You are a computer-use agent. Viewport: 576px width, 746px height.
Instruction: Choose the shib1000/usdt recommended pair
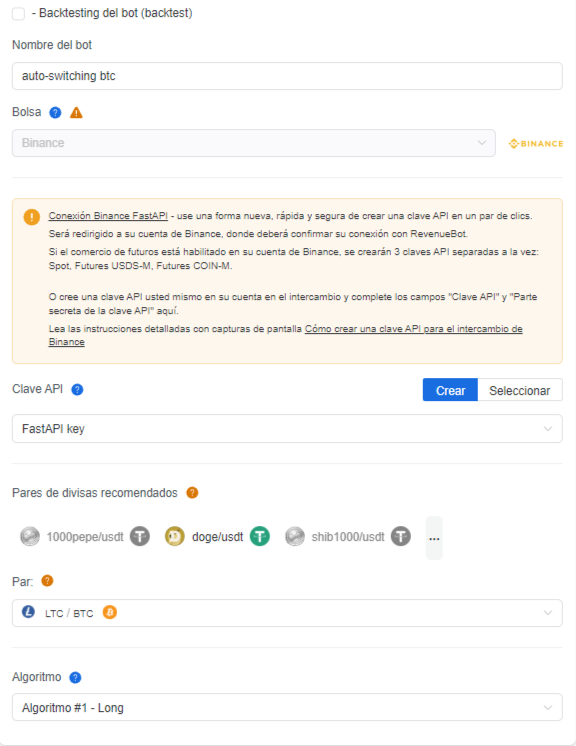coord(348,537)
